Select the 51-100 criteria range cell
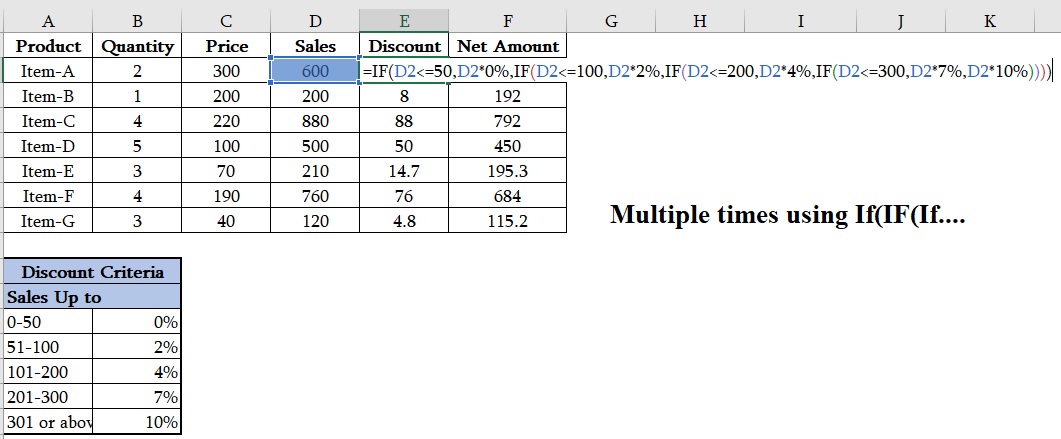Screen dimensions: 1061x439 click(48, 347)
